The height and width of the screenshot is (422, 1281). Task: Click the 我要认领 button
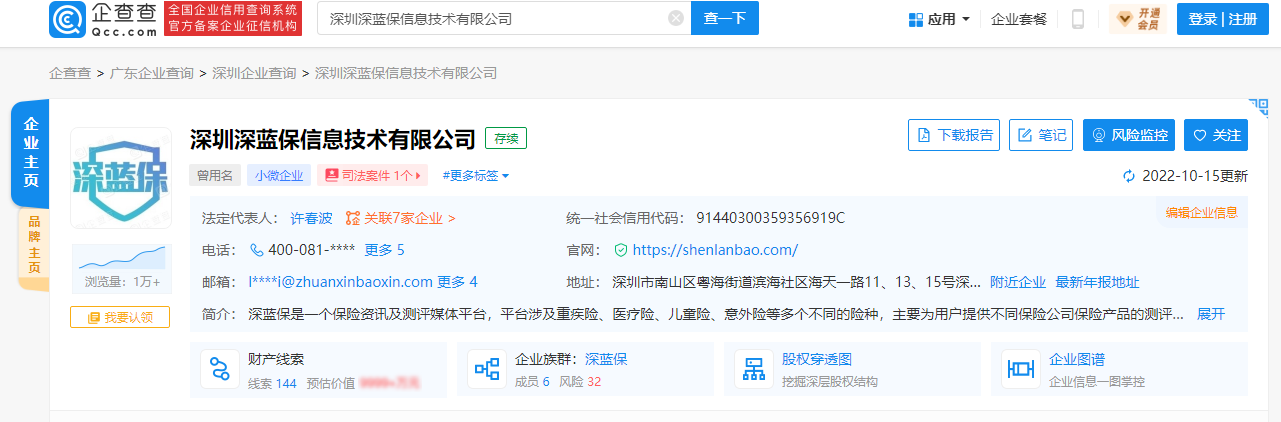click(x=120, y=317)
